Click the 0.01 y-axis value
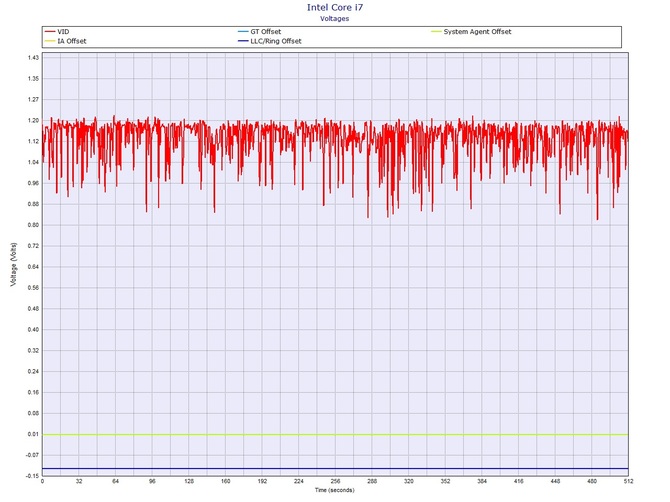This screenshot has width=670, height=502. [x=34, y=434]
